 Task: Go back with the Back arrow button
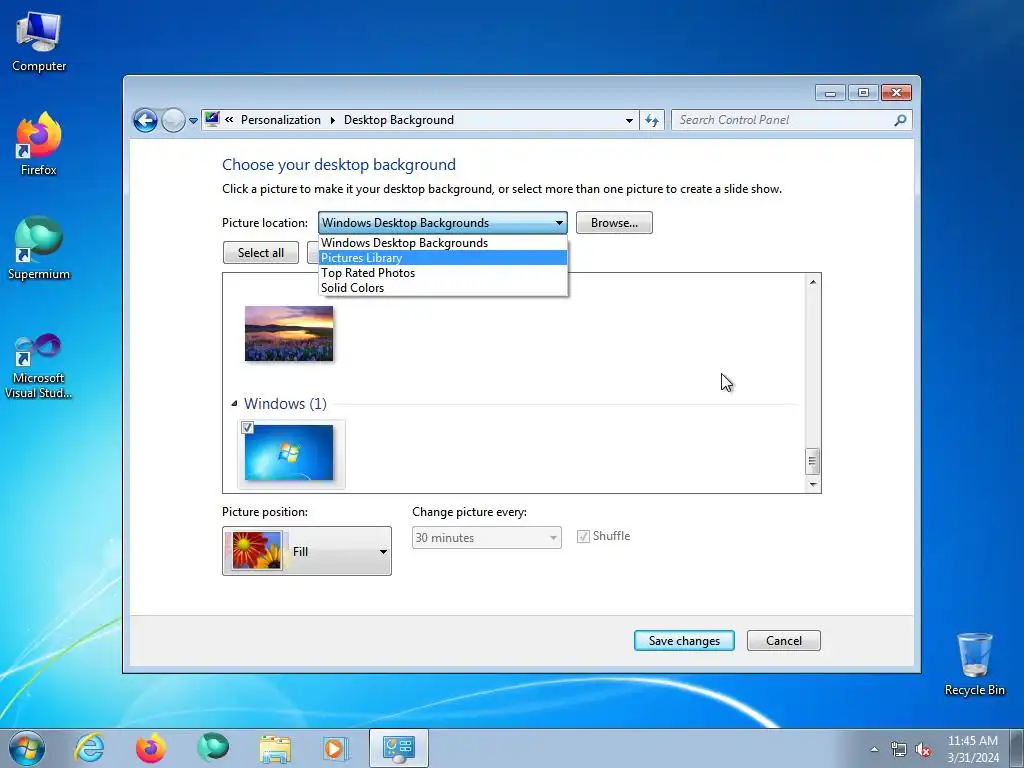coord(145,120)
